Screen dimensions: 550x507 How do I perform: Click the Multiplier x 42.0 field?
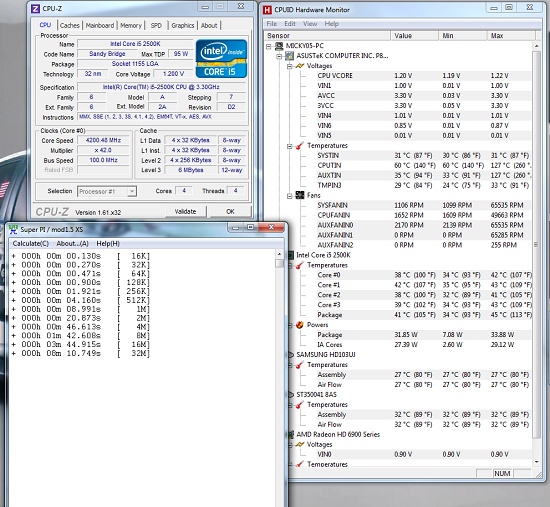[103, 150]
